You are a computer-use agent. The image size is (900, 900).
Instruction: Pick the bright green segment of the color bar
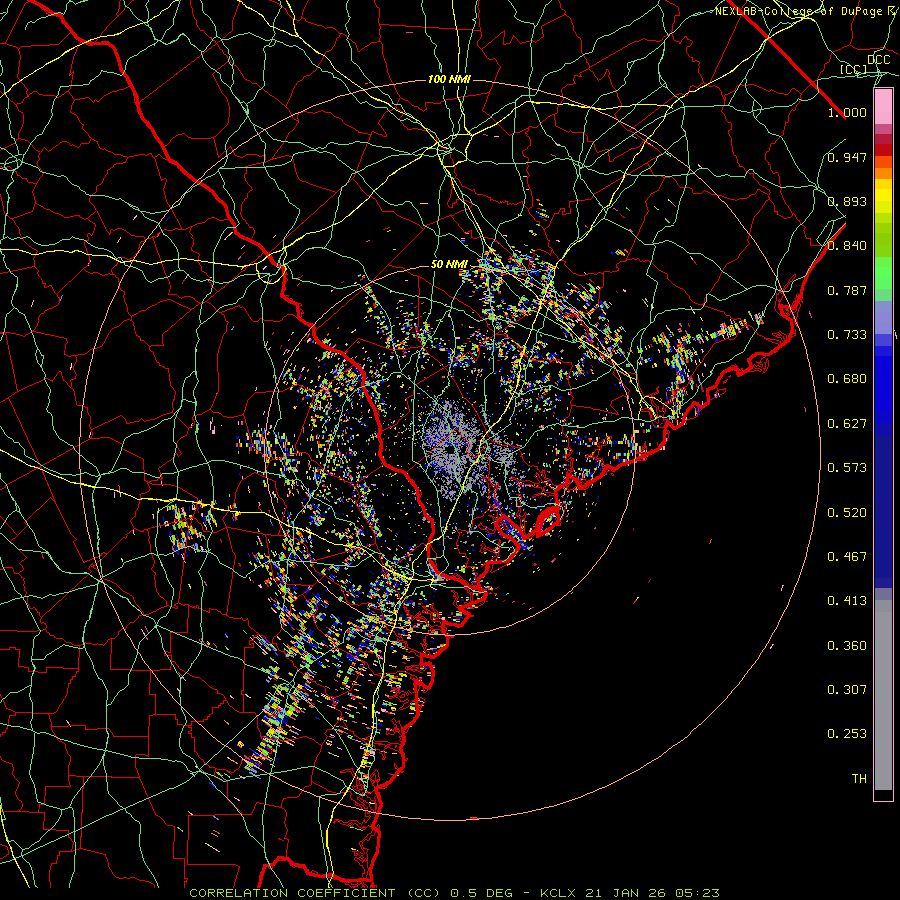point(883,273)
